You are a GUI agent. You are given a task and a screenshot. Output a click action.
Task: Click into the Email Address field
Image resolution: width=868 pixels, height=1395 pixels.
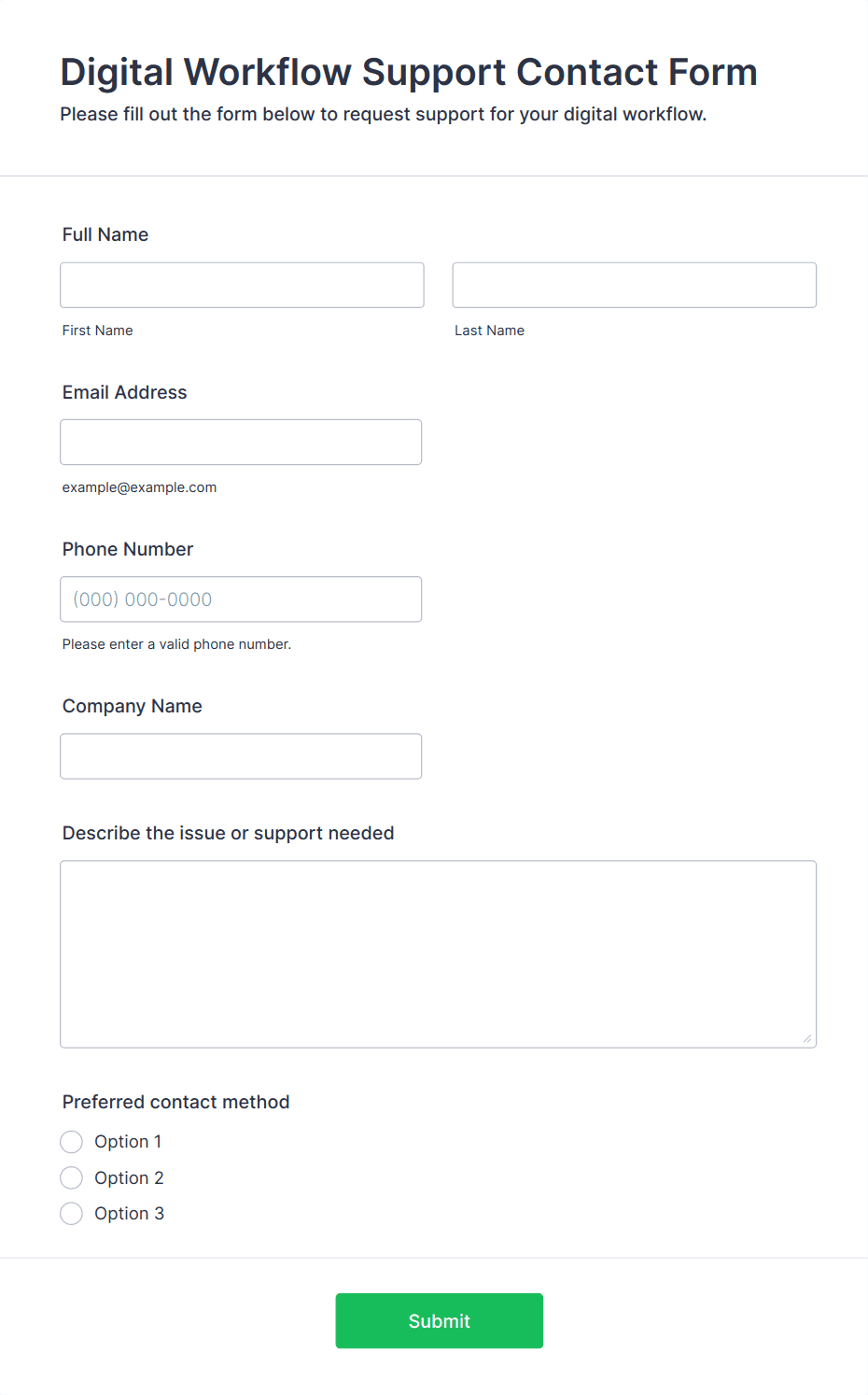tap(241, 442)
